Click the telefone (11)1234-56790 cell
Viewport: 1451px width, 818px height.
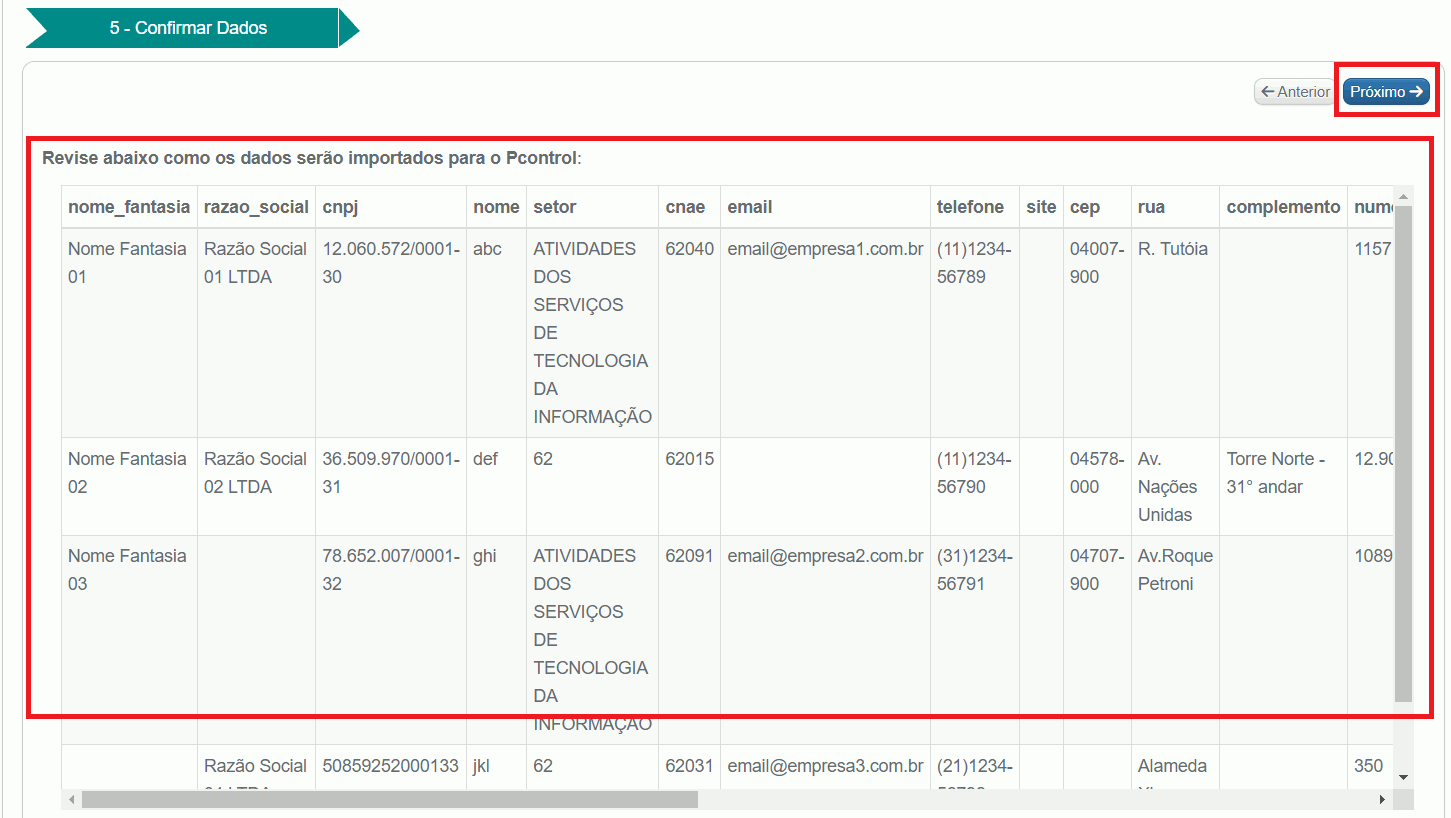(x=975, y=486)
